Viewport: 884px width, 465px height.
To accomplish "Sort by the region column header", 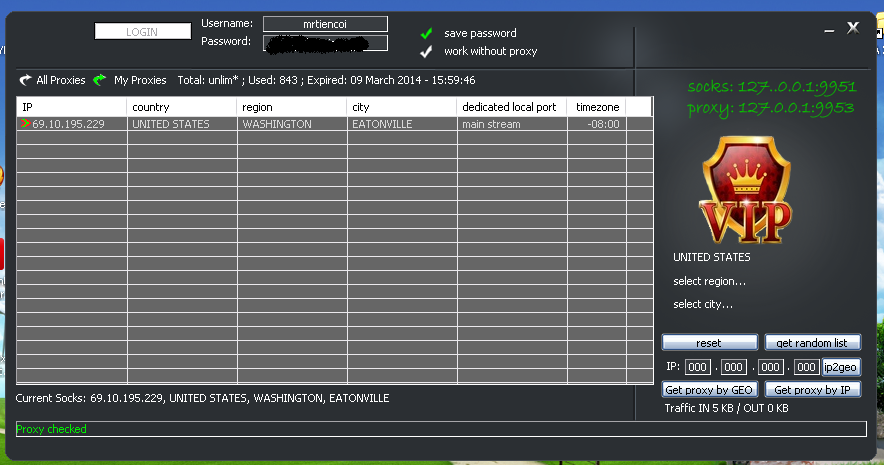I will [291, 107].
